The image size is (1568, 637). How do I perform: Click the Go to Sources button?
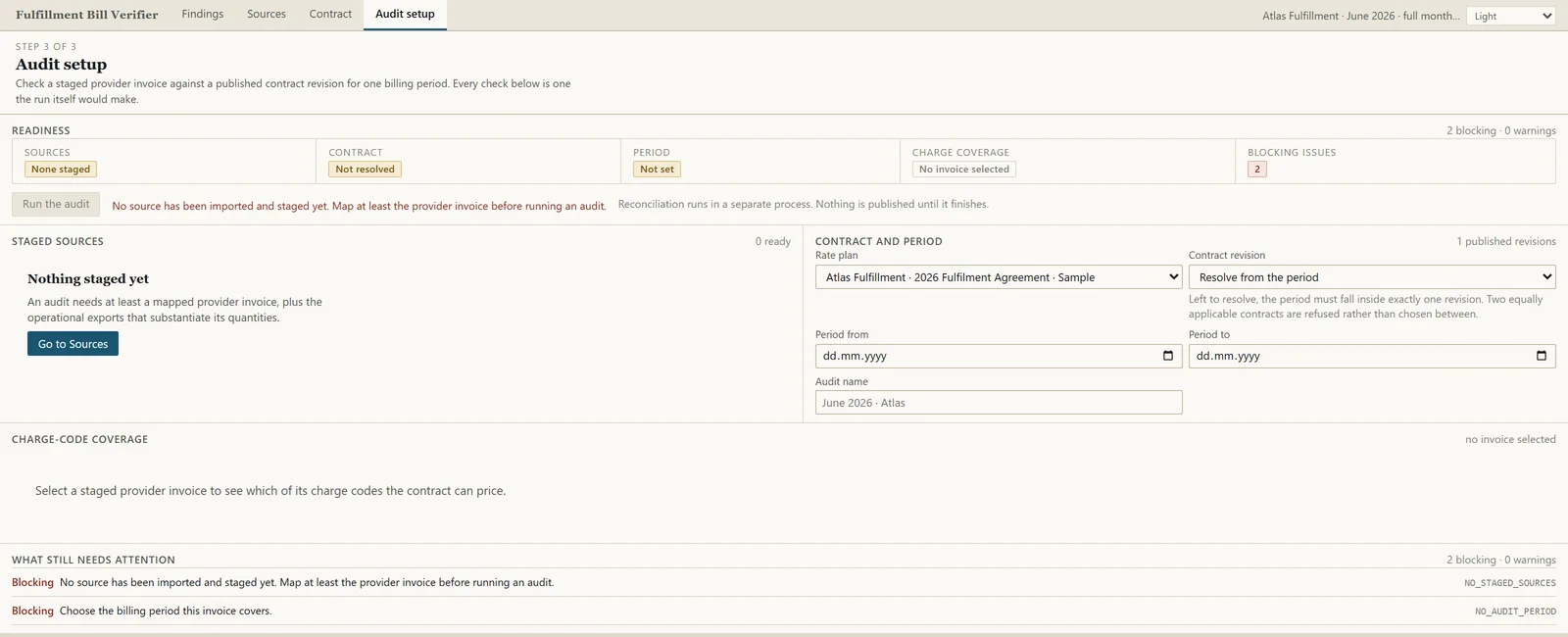pos(73,344)
